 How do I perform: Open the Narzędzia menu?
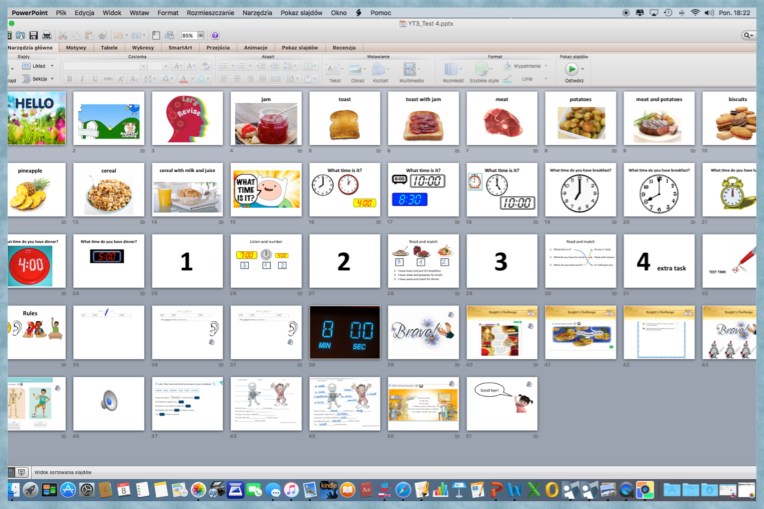coord(257,13)
